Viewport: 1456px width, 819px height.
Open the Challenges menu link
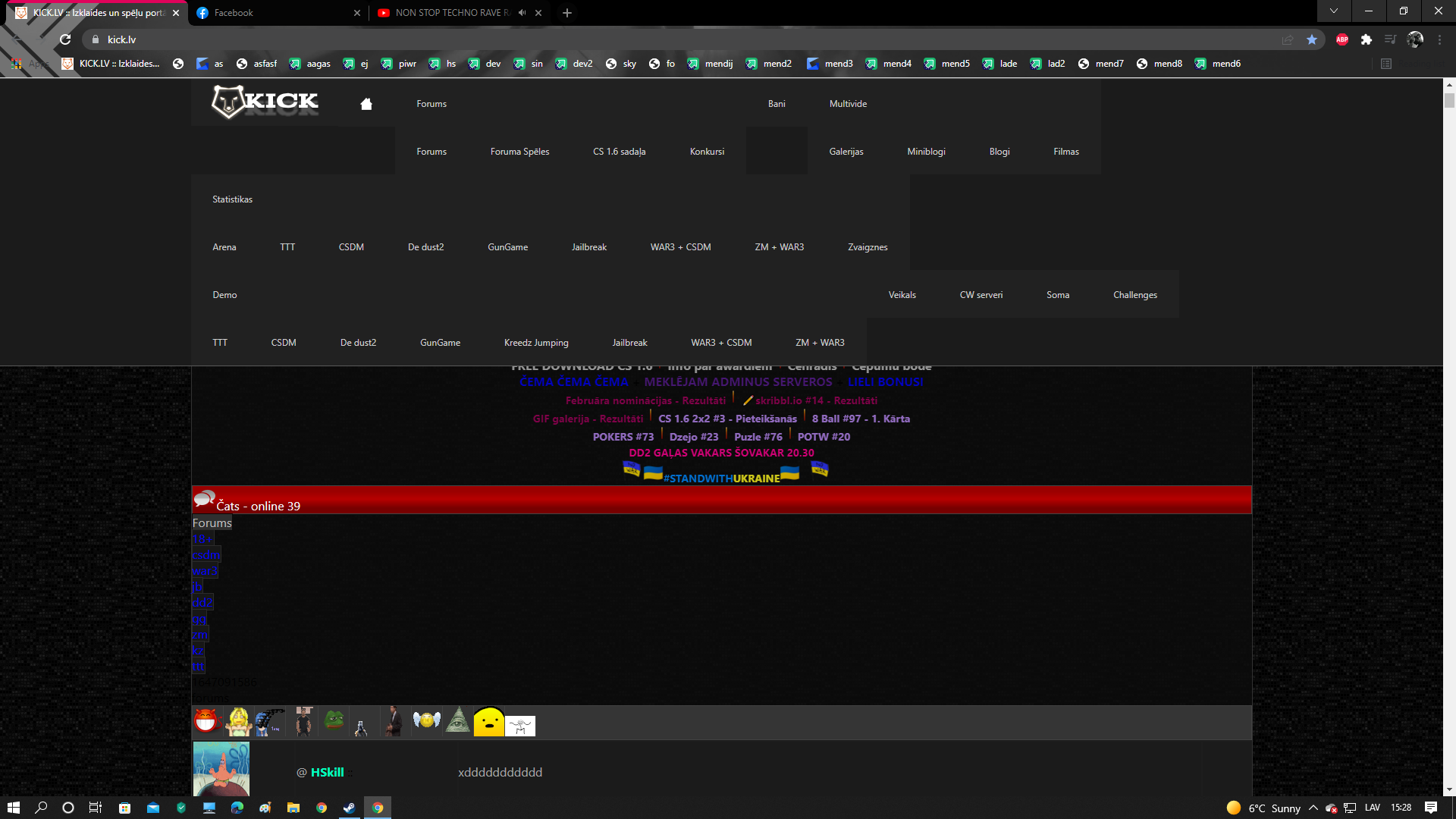pyautogui.click(x=1135, y=295)
